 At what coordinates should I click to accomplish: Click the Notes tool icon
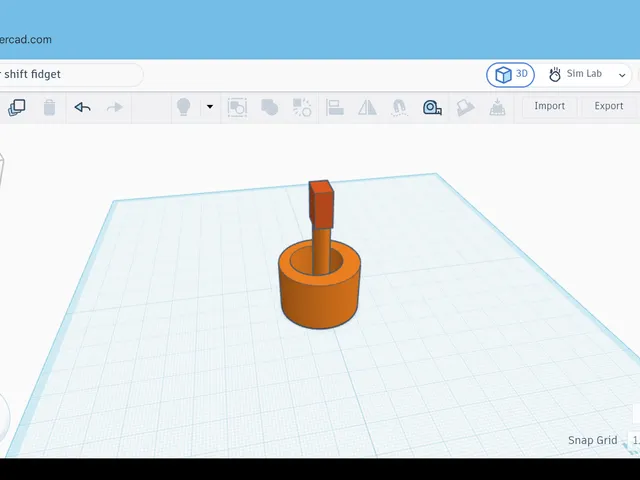point(465,107)
